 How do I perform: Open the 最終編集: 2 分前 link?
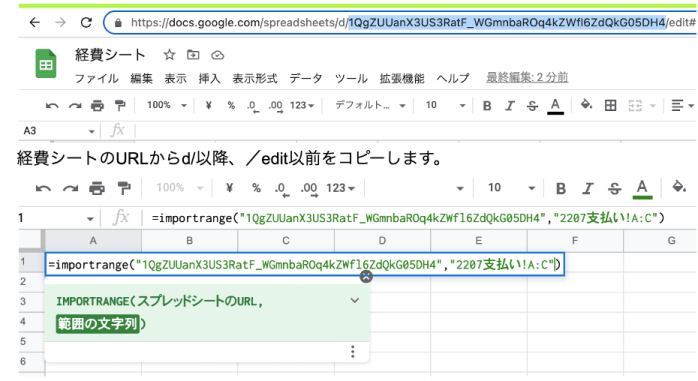pos(527,77)
